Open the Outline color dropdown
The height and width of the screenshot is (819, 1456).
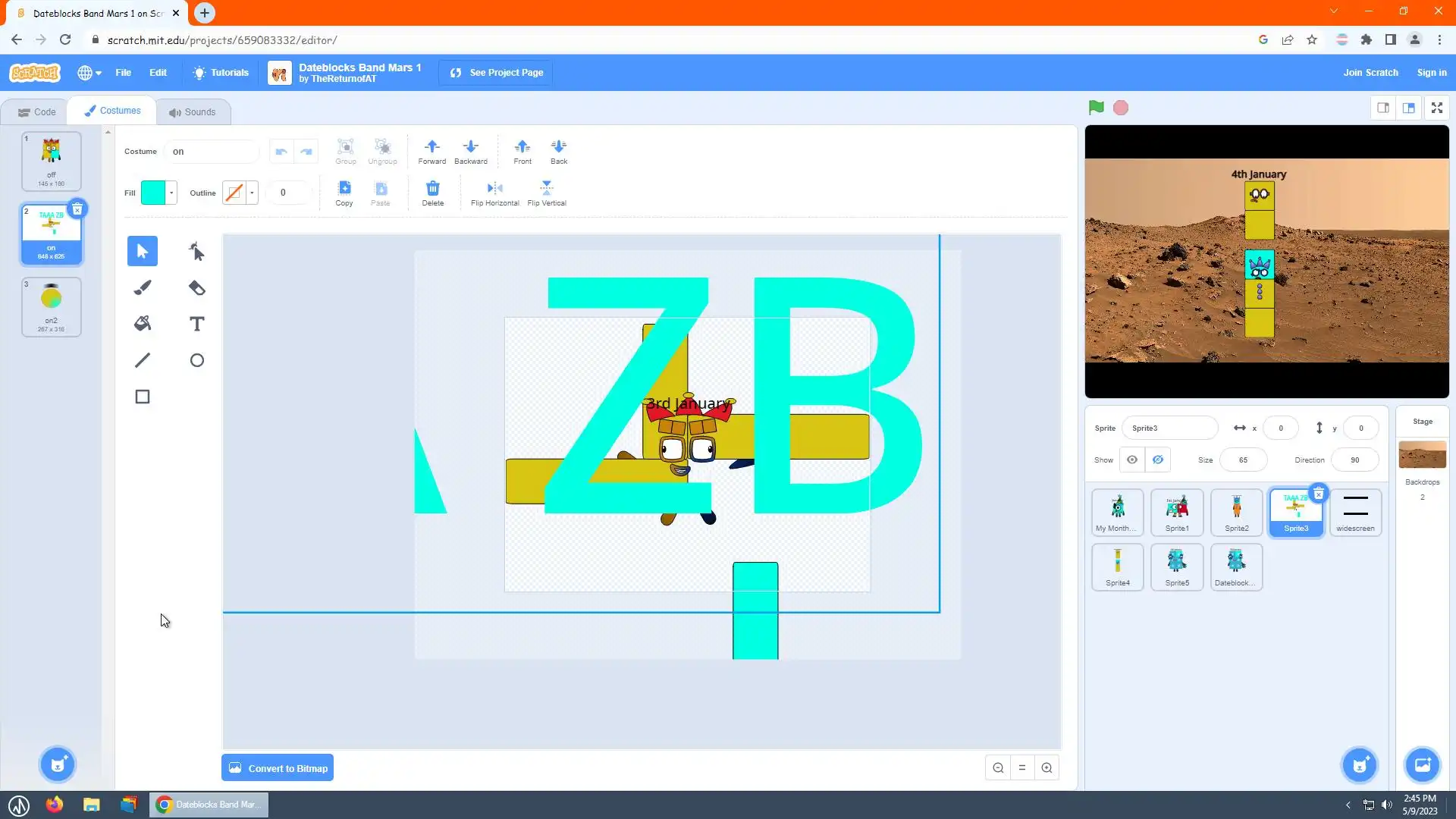pyautogui.click(x=252, y=193)
